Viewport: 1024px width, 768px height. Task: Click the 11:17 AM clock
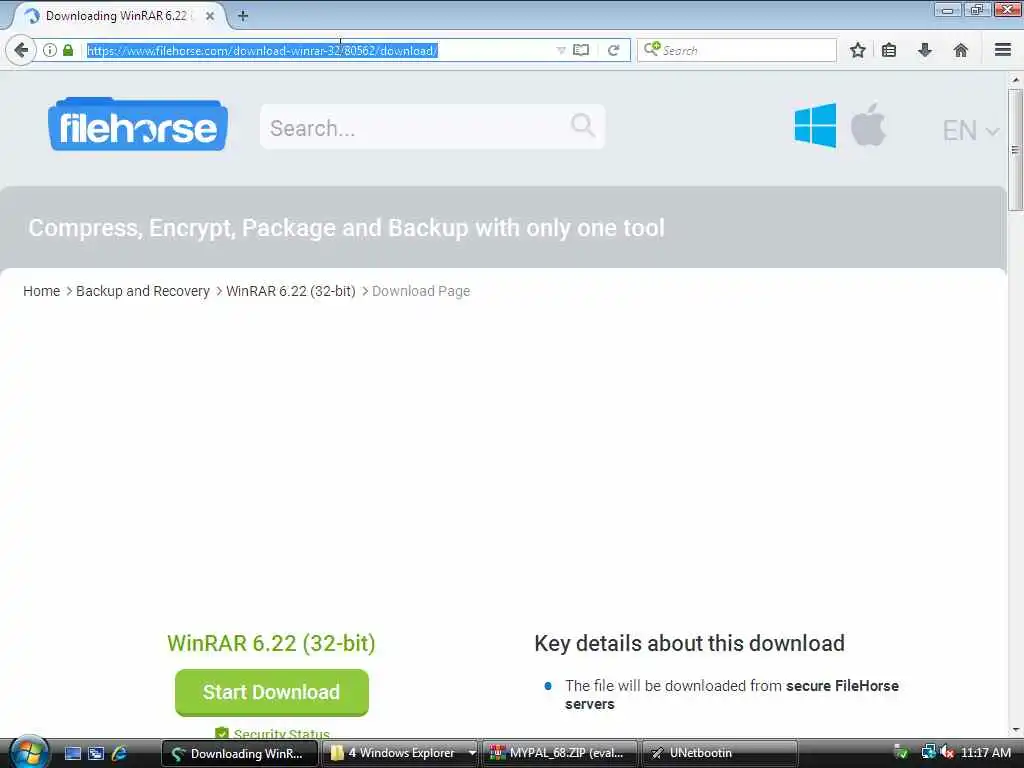(x=986, y=752)
